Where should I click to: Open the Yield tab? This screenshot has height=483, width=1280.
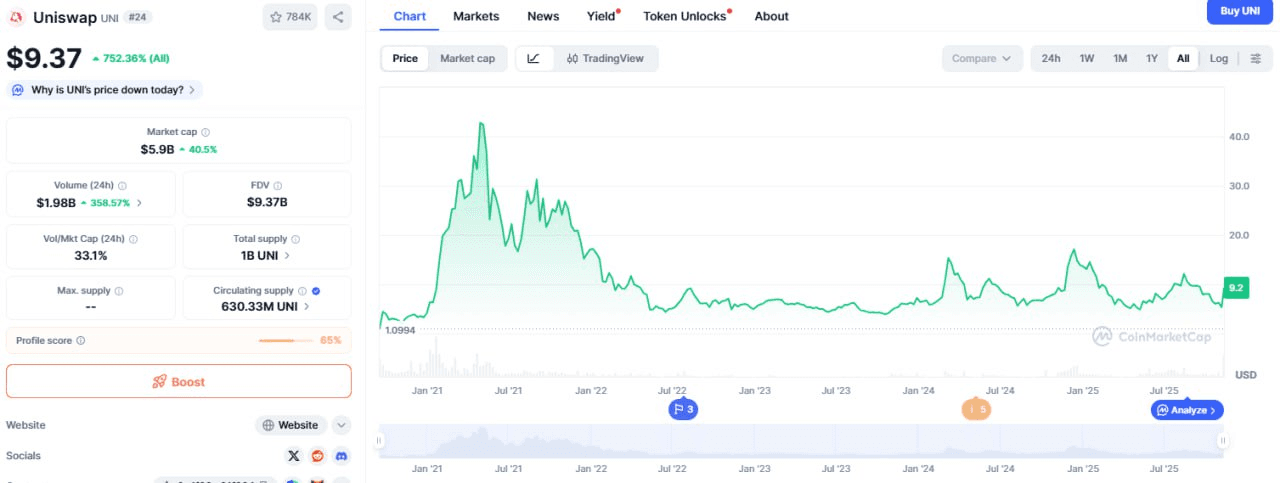click(x=601, y=16)
